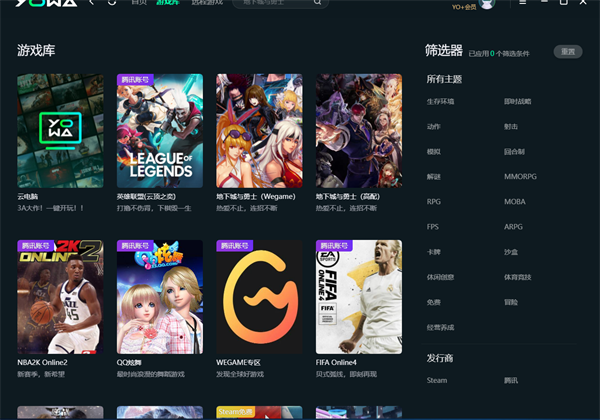Filter by Steam publisher
Viewport: 600px width, 420px height.
(437, 380)
